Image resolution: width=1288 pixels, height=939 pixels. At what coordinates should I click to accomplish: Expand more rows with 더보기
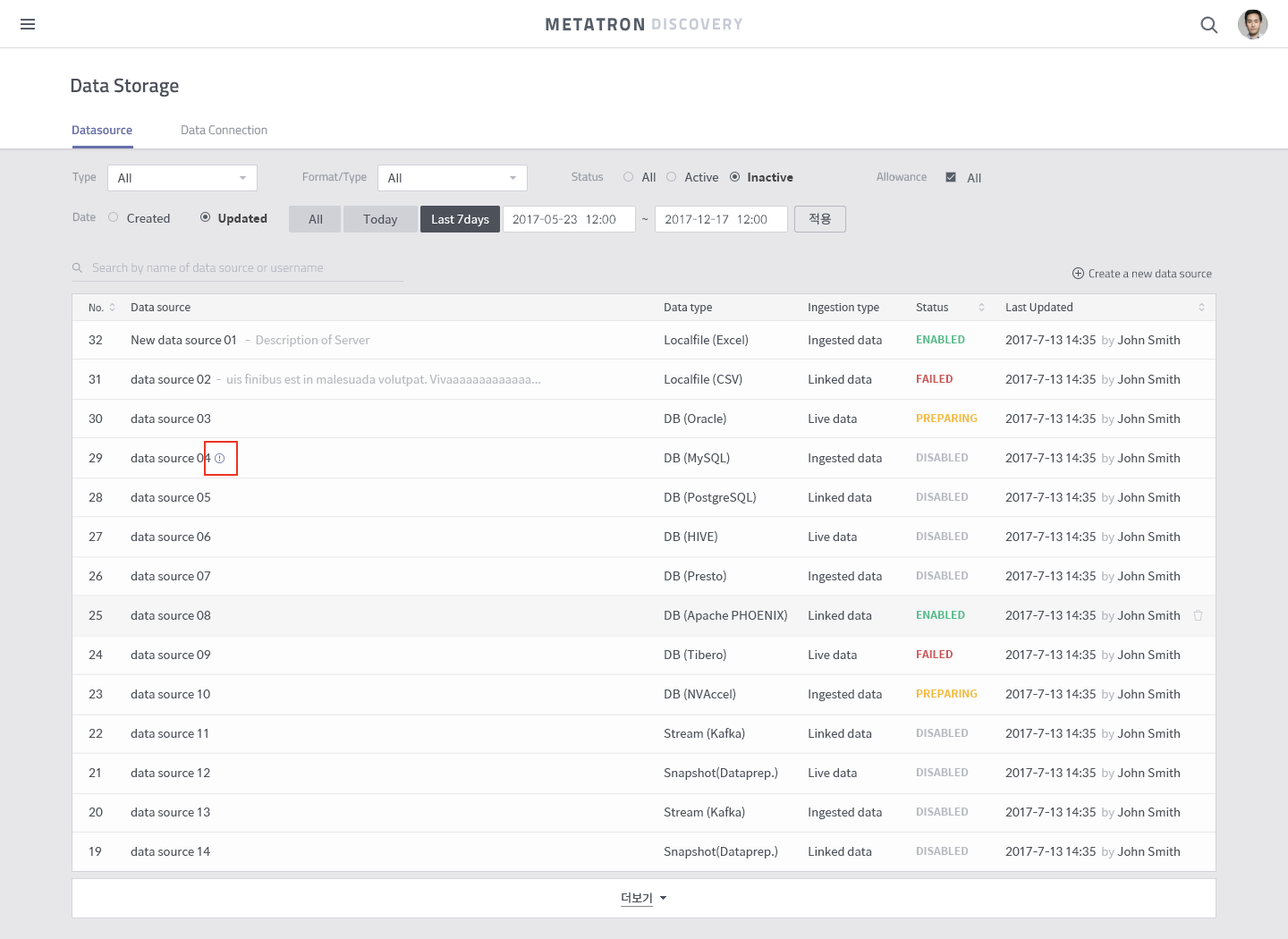point(644,898)
